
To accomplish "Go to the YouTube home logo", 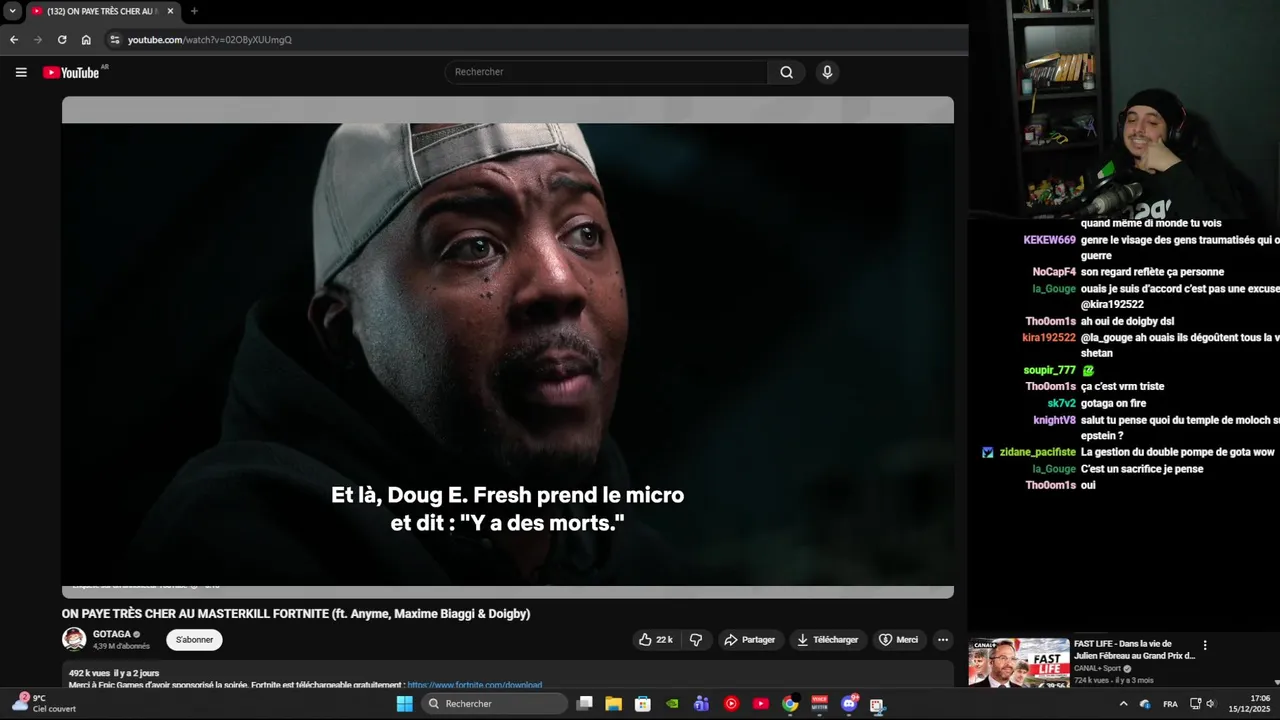I will [x=71, y=72].
